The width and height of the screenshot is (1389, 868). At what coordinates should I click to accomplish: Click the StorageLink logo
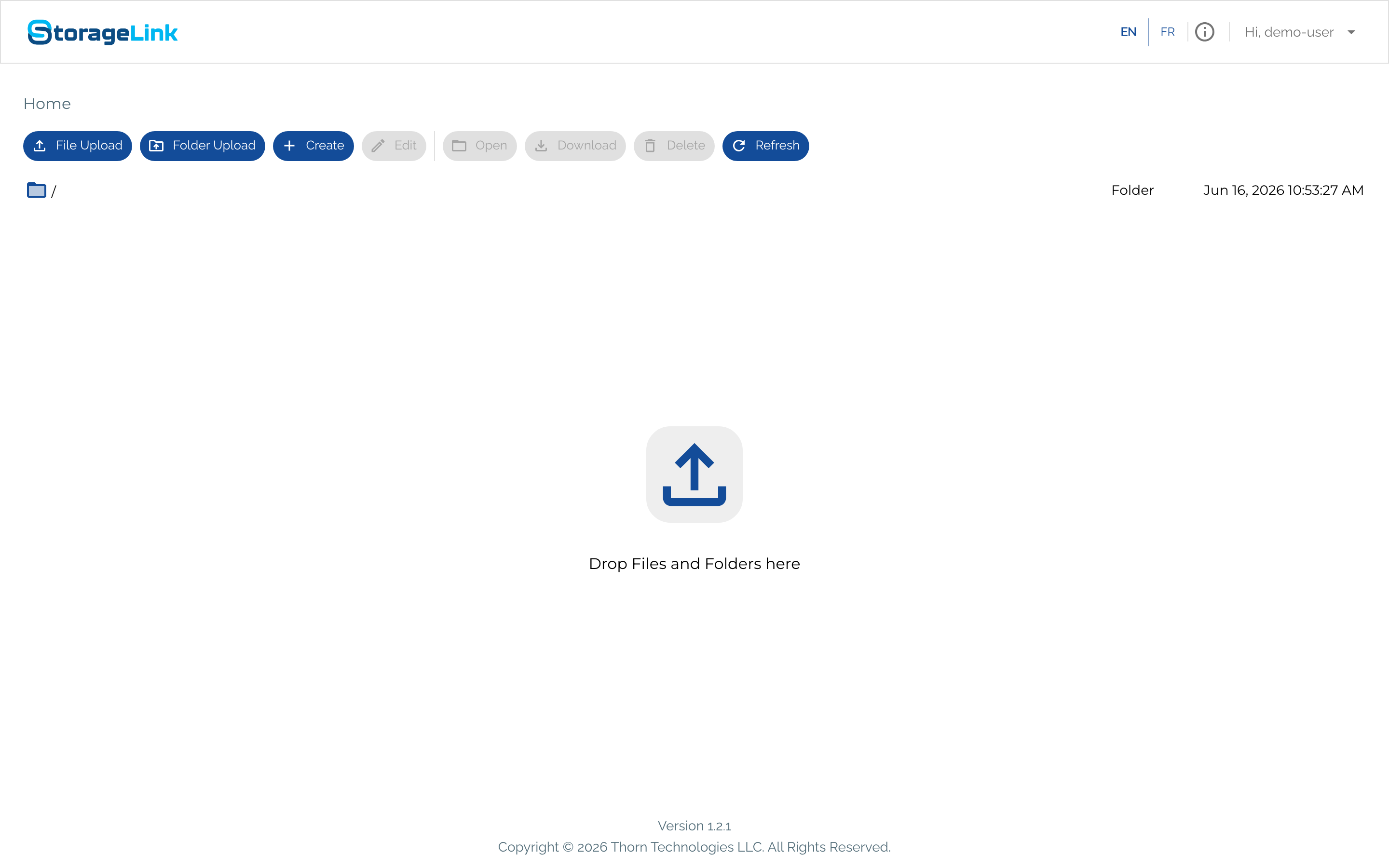(103, 32)
